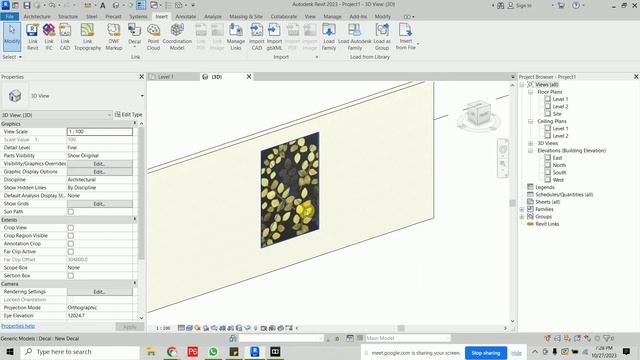Click the 3D view horizontal scrollbar thumb
Screen dimensions: 640x360
tap(401, 328)
